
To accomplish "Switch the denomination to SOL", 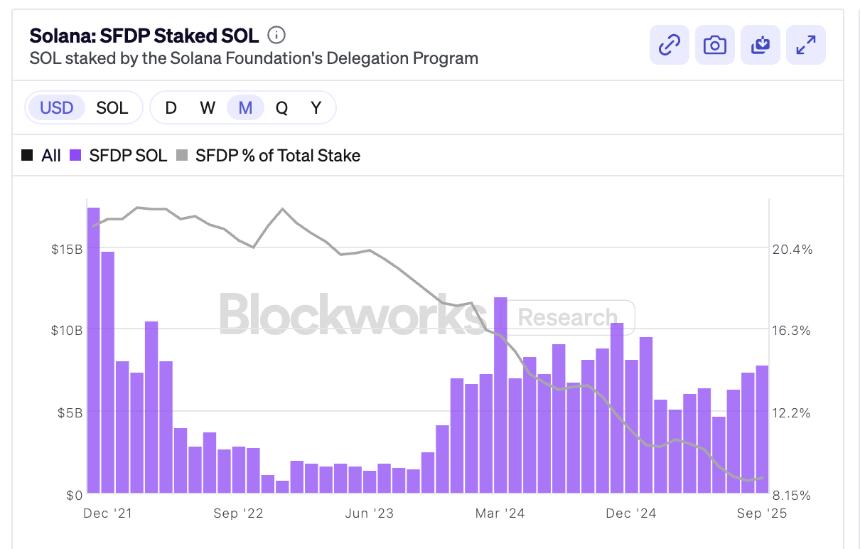I will point(112,108).
